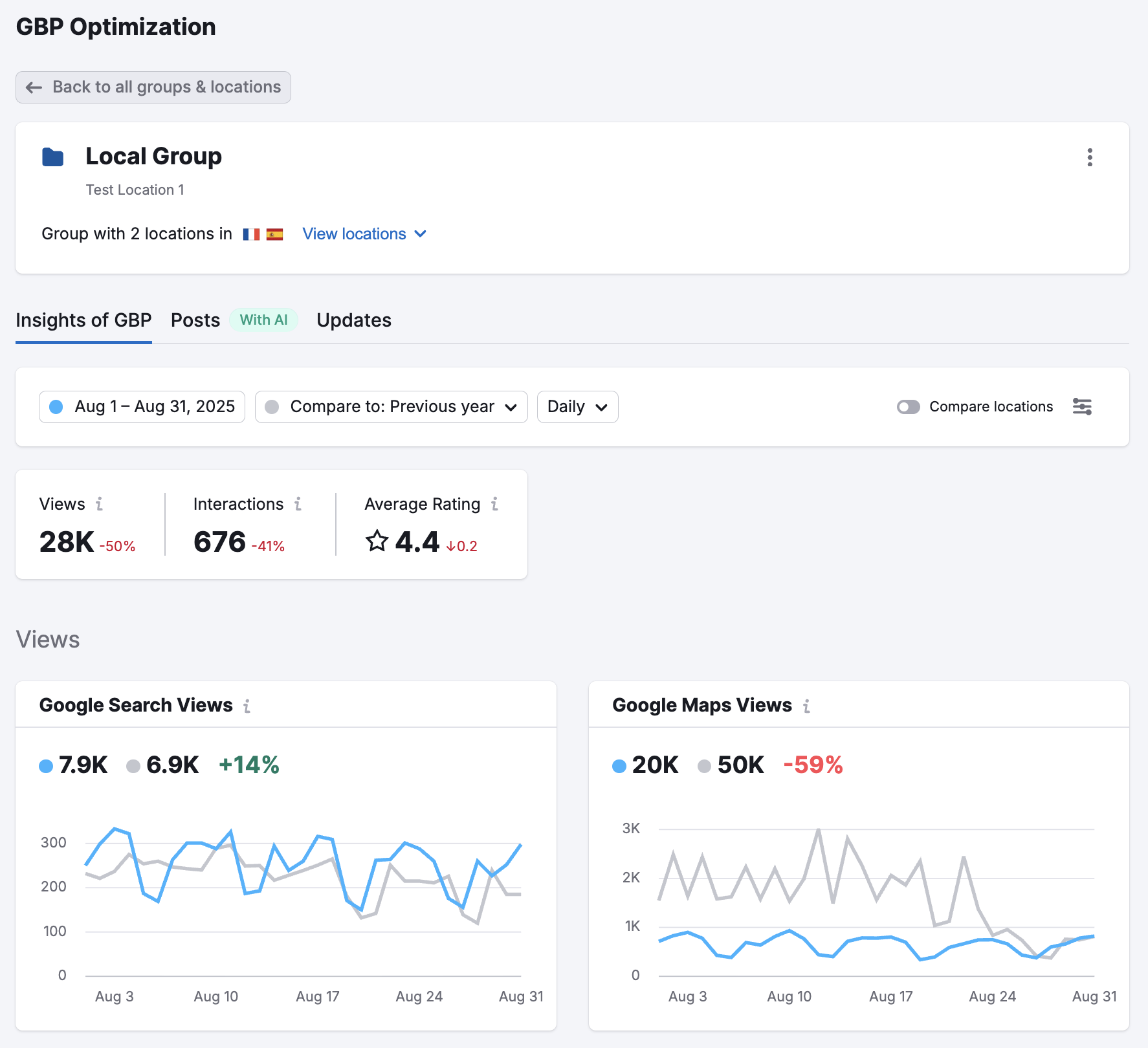Screen dimensions: 1148x1048
Task: Click the info icon beside Interactions
Action: pos(298,504)
